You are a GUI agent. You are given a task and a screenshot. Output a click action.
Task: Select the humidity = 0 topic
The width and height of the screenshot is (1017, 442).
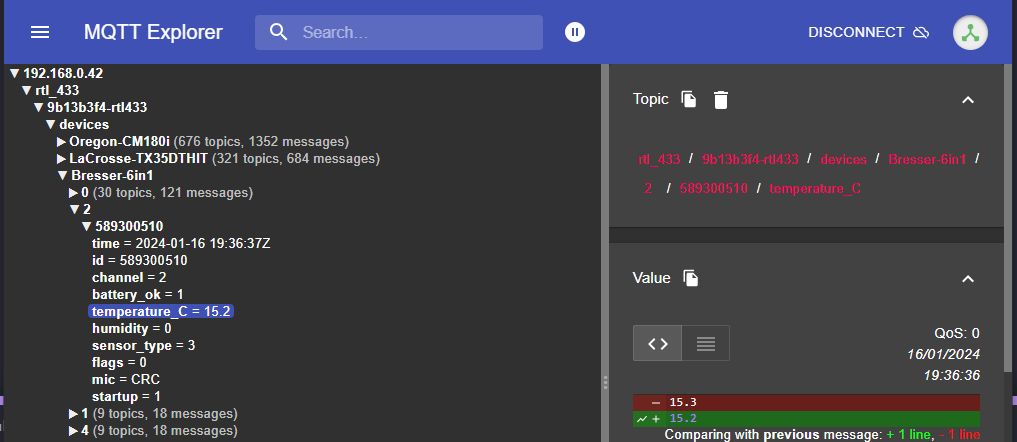click(131, 328)
